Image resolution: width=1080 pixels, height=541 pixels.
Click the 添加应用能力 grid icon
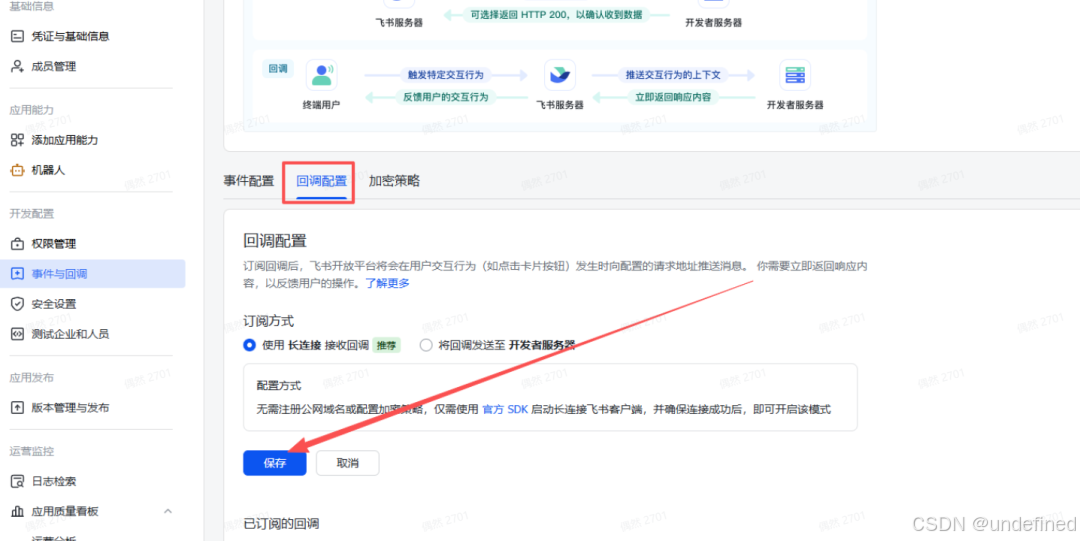17,140
